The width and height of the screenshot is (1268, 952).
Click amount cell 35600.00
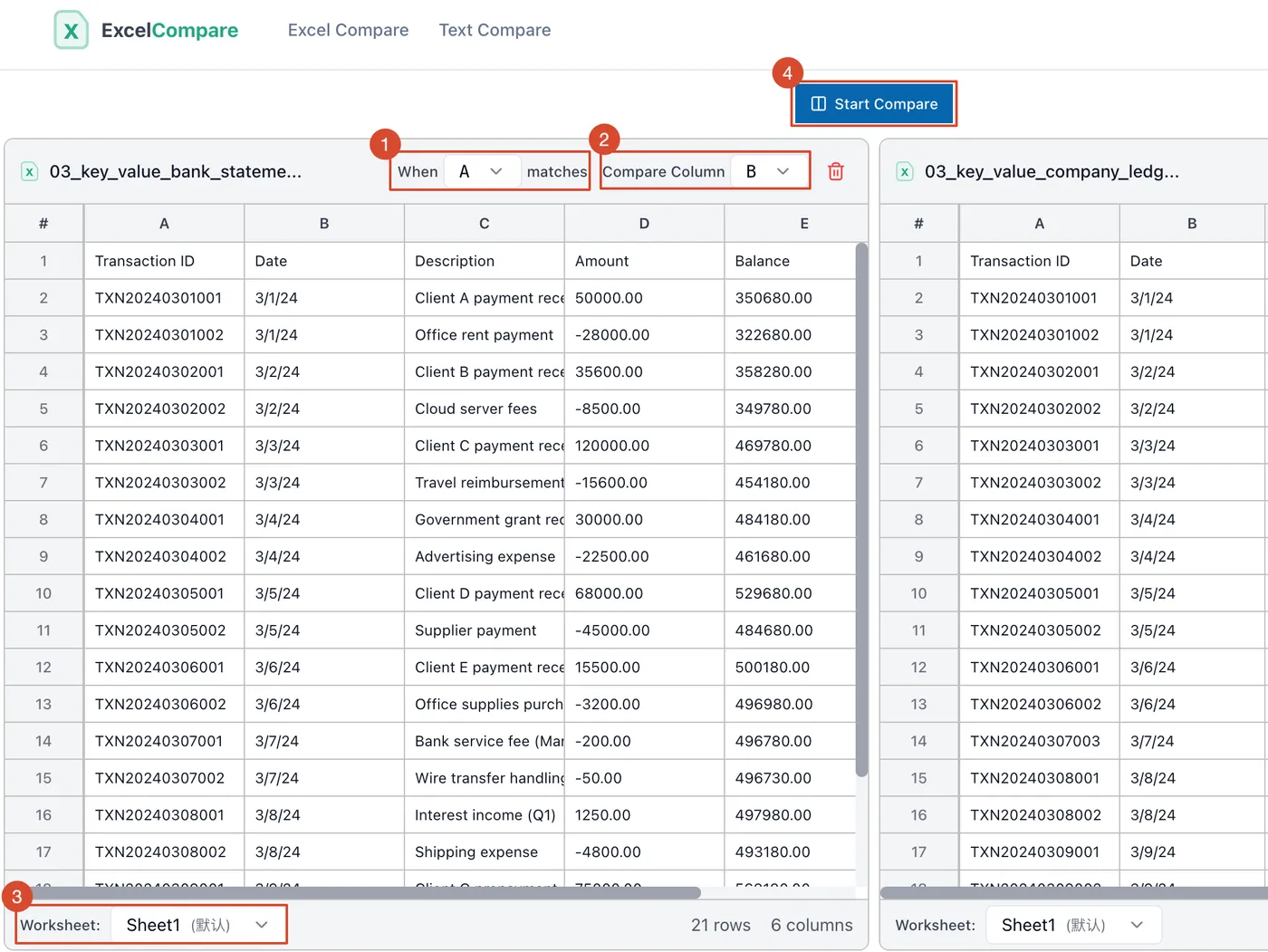(644, 372)
